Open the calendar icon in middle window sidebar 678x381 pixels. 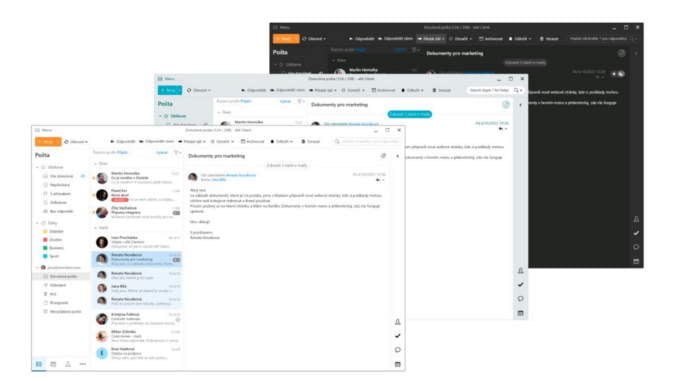521,313
